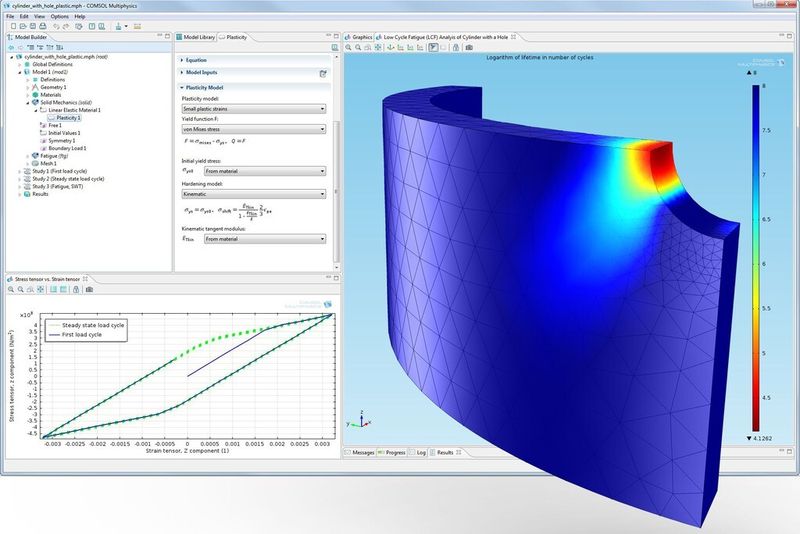Screen dimensions: 800x534
Task: Open the Hardening model Kinematic dropdown
Action: click(254, 194)
